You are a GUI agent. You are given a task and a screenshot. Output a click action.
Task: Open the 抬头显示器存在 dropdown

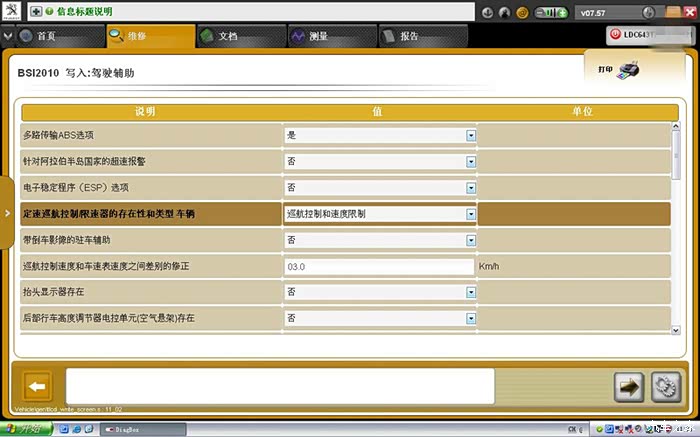(x=470, y=292)
